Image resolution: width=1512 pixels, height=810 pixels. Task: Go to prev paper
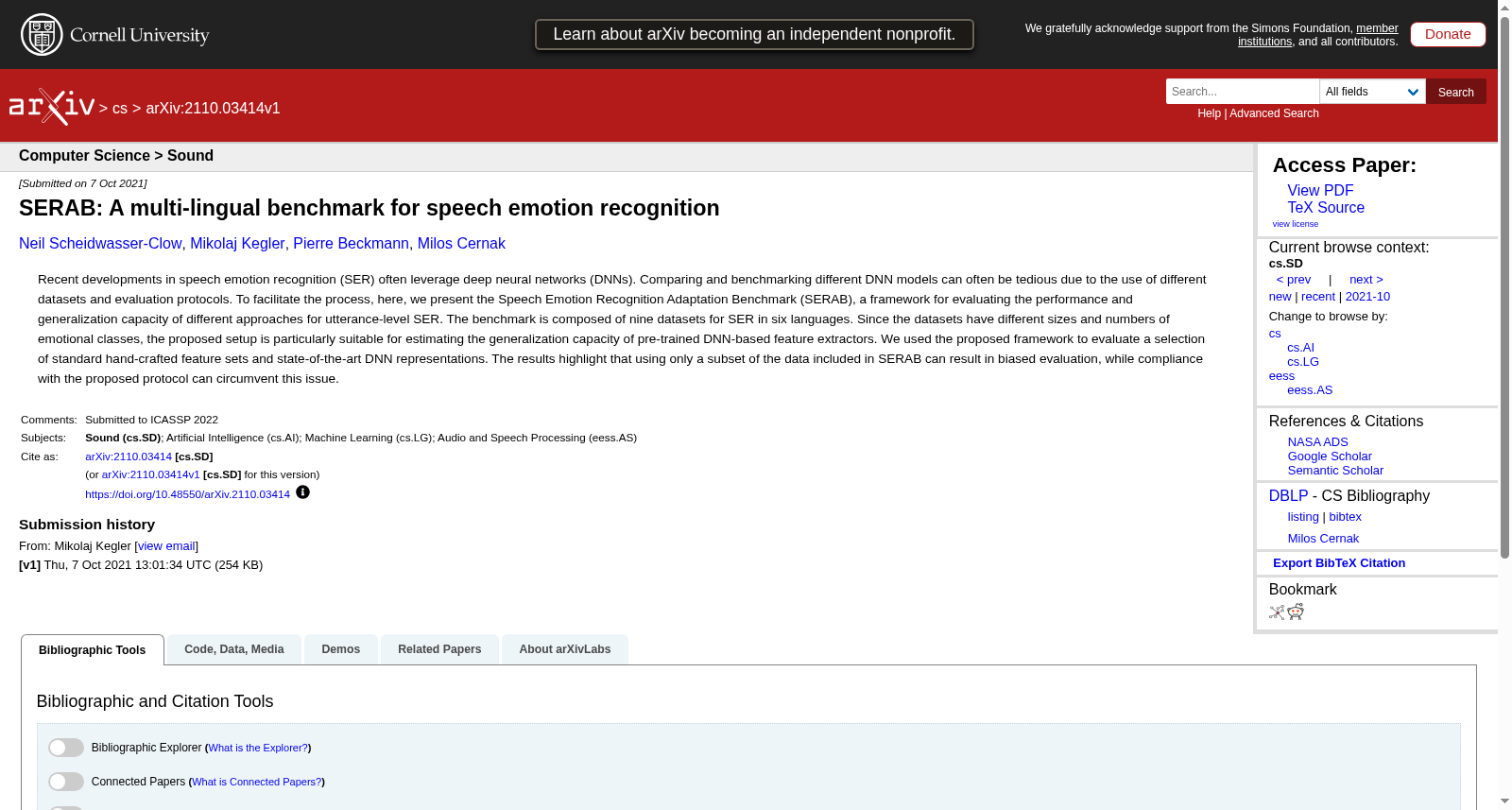(x=1294, y=280)
